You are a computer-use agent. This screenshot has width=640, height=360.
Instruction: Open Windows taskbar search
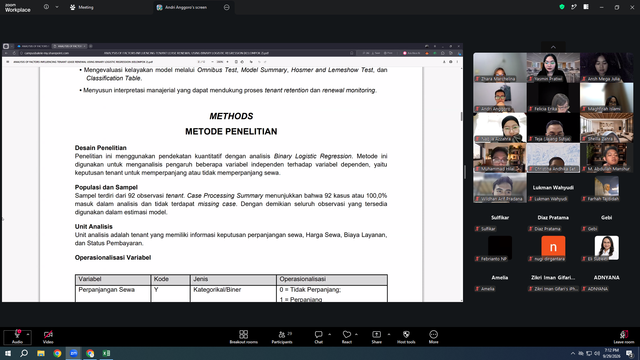(x=24, y=353)
